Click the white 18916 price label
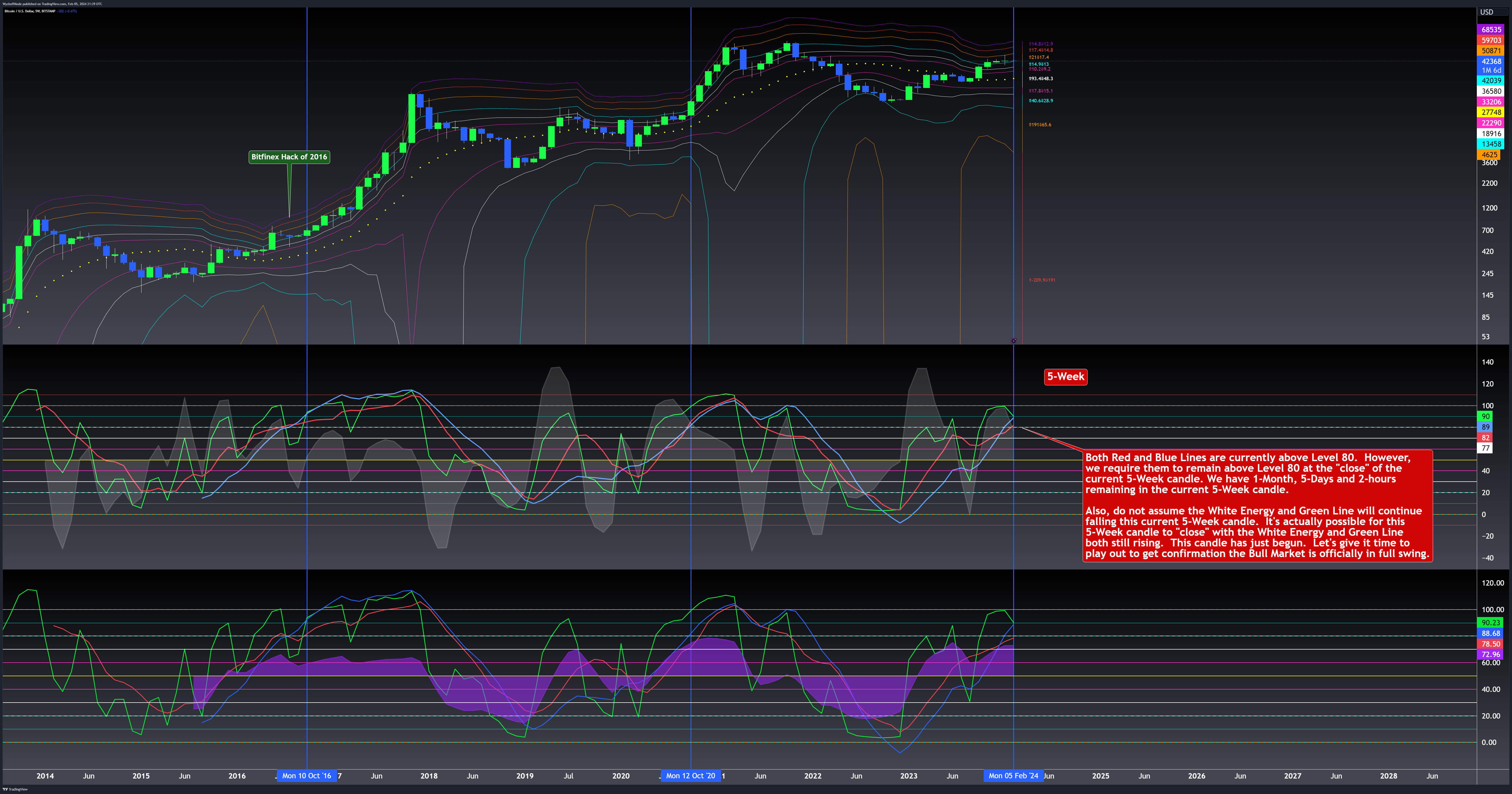1512x794 pixels. [x=1491, y=134]
